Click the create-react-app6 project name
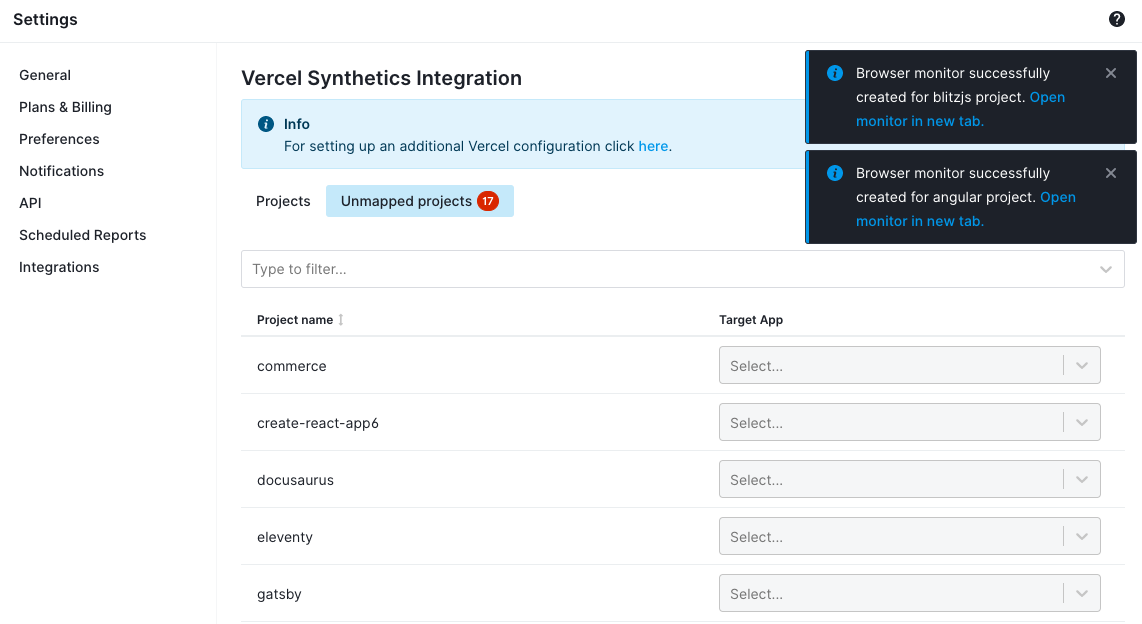Image resolution: width=1142 pixels, height=624 pixels. [x=318, y=423]
